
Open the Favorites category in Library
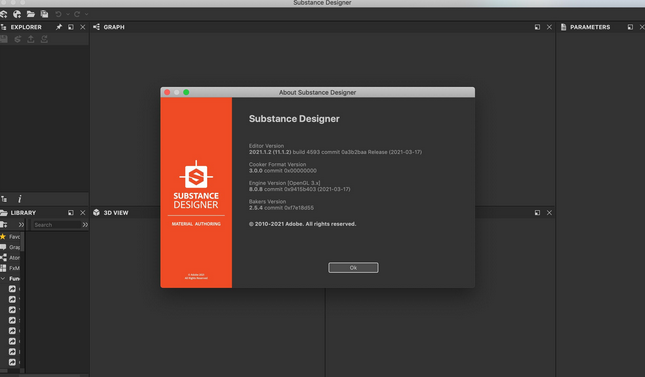click(x=10, y=237)
